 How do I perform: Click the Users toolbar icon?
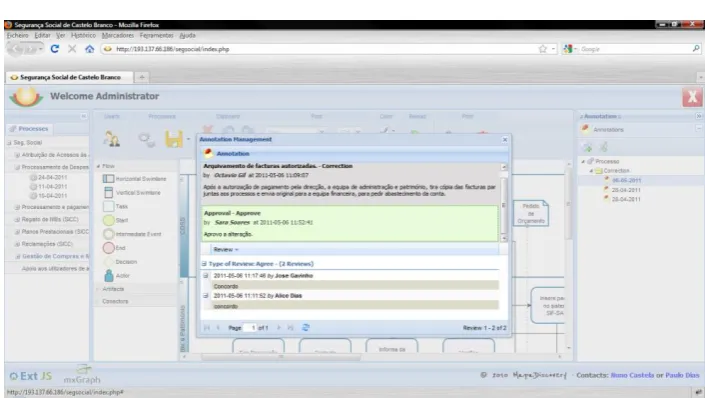coord(111,139)
